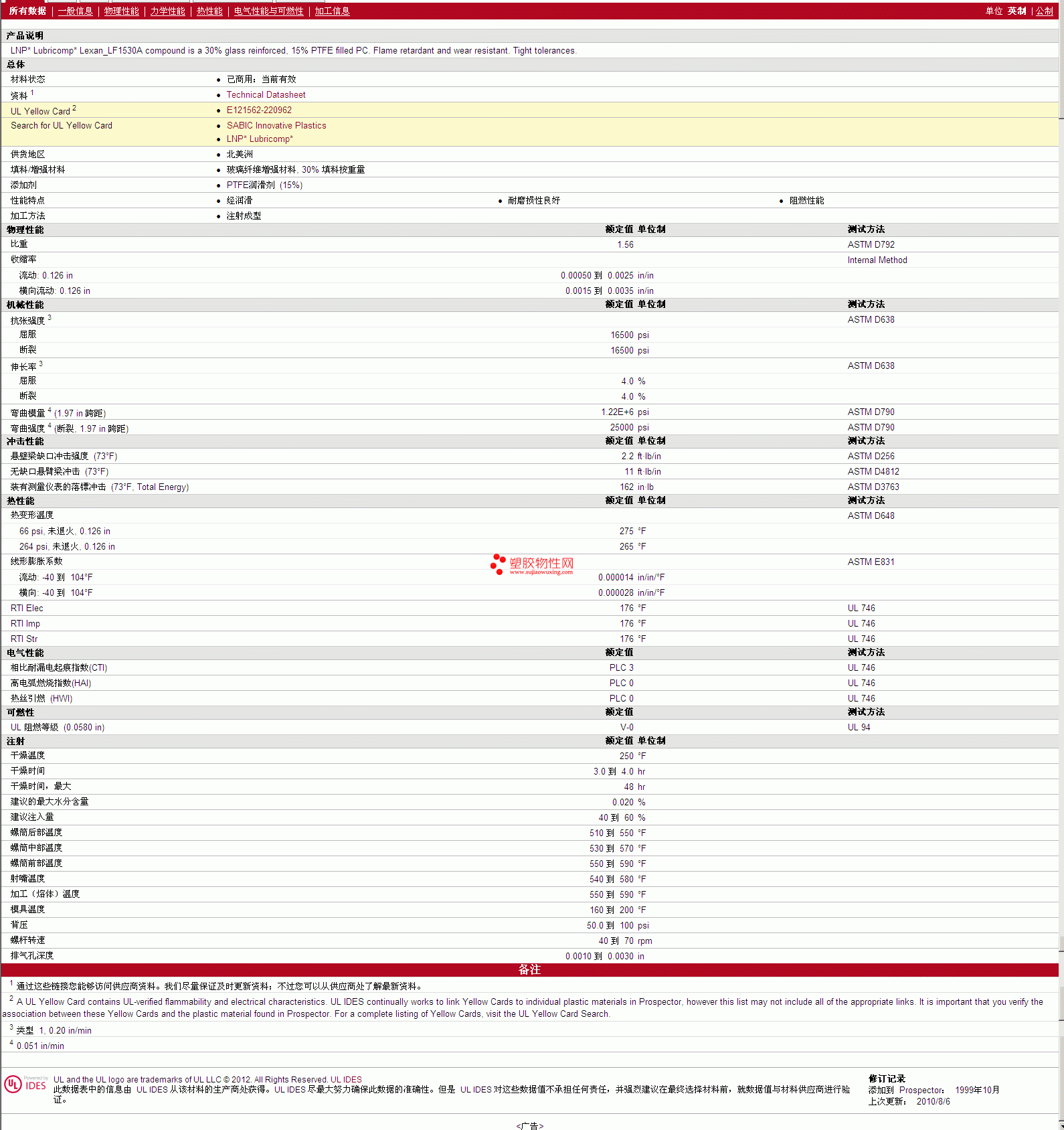1064x1130 pixels.
Task: Click the UL IDES logo icon
Action: pos(25,1084)
